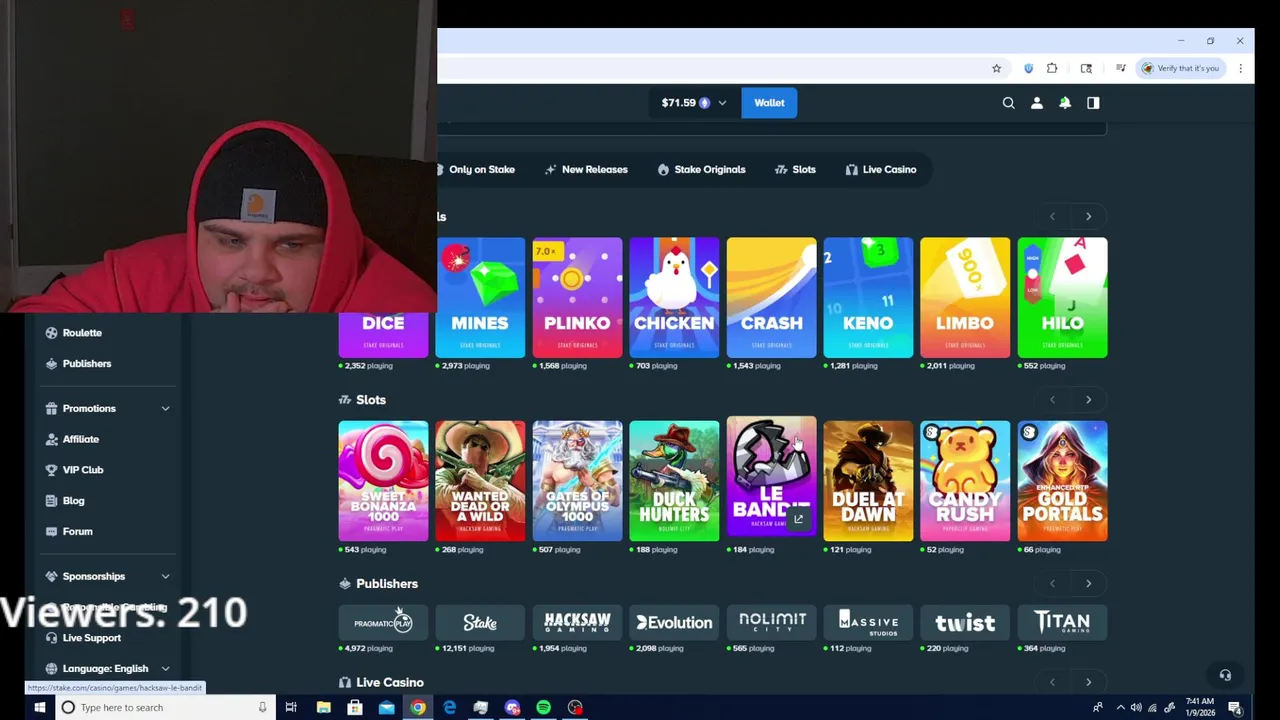Screen dimensions: 1280x720
Task: Show previous Stake Originals games
Action: pos(1052,216)
